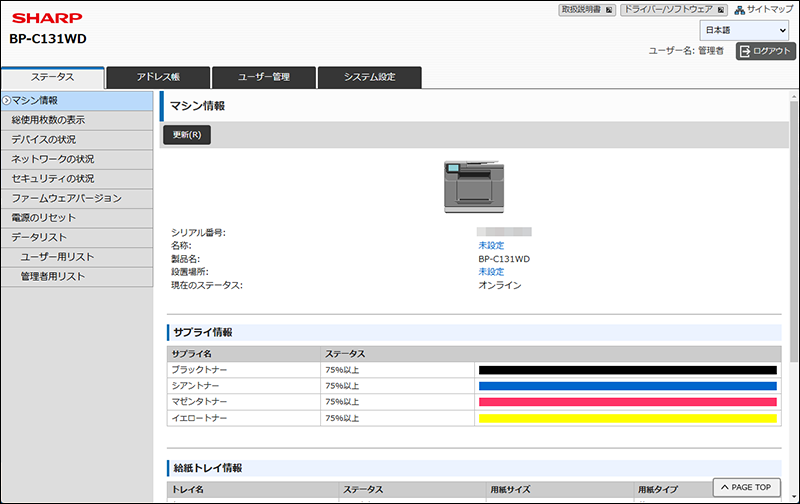Viewport: 800px width, 504px height.
Task: Select 管理者用リスト in the sidebar
Action: 77,276
